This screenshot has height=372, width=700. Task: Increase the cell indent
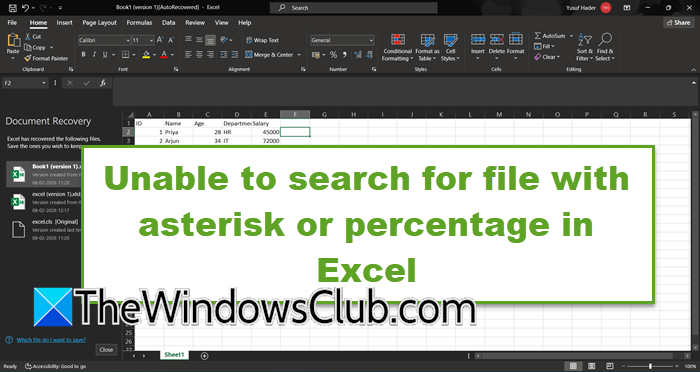click(x=235, y=54)
